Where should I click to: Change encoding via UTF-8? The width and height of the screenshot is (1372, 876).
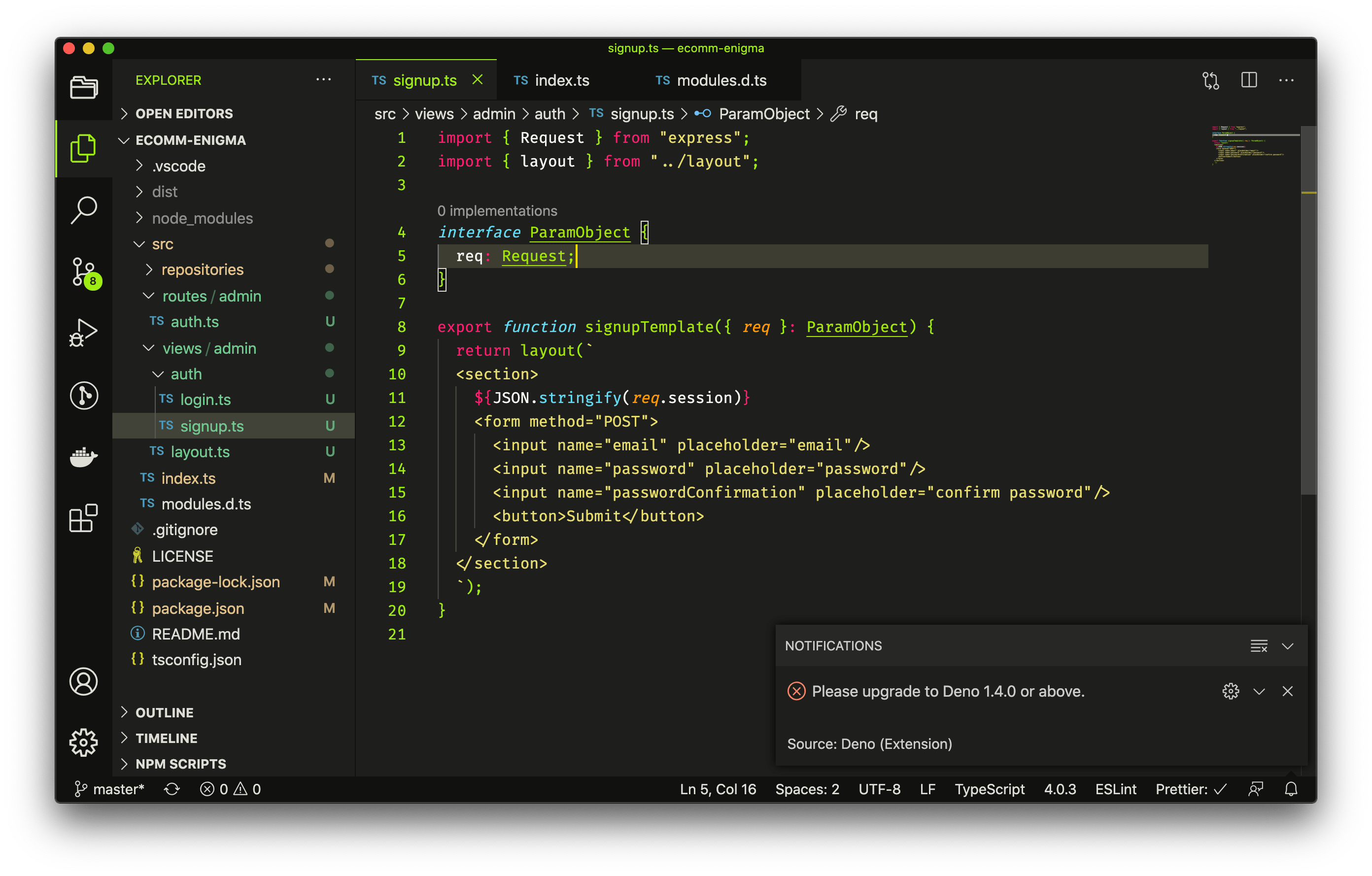(x=879, y=789)
